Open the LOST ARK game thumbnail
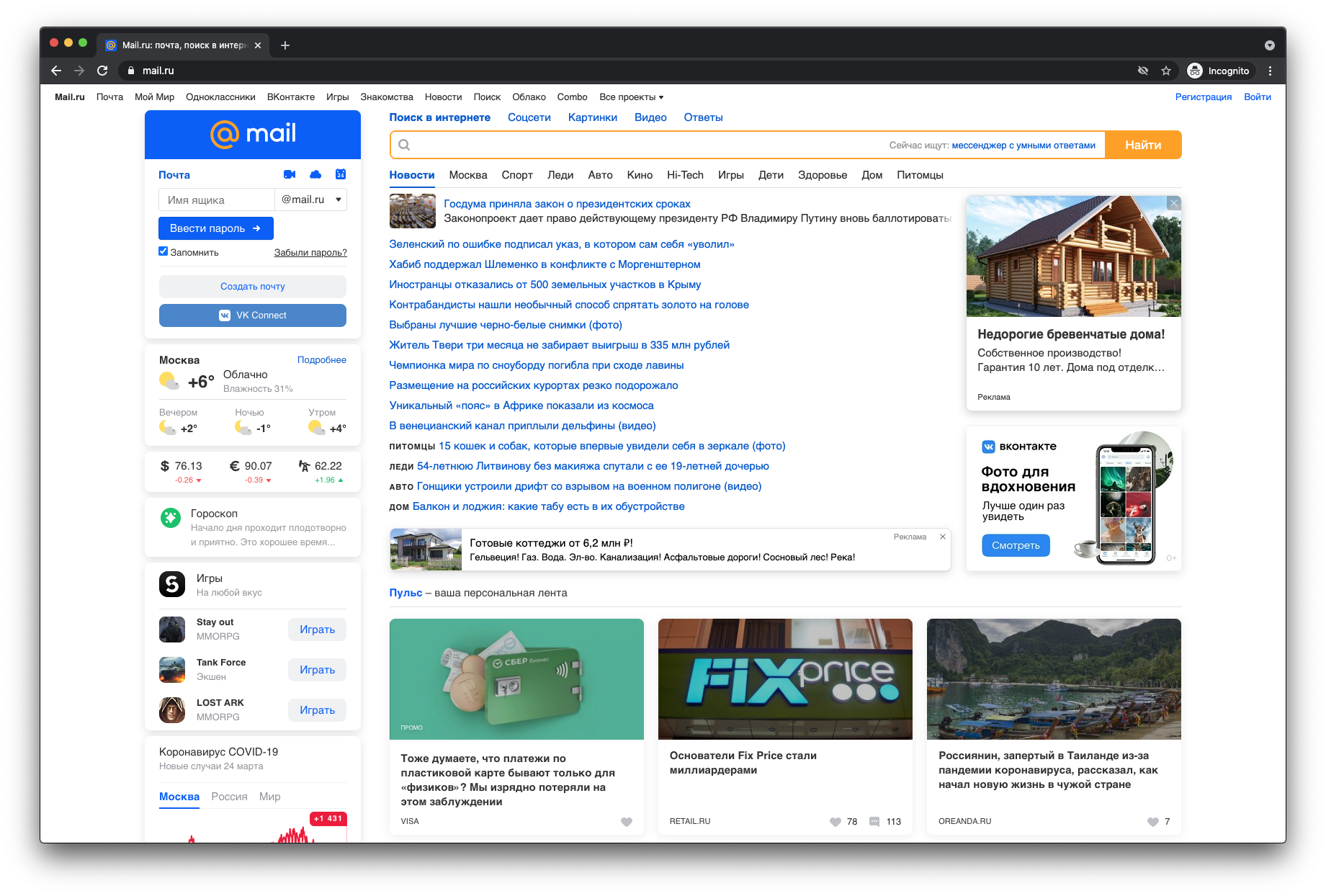The width and height of the screenshot is (1326, 896). coord(172,709)
